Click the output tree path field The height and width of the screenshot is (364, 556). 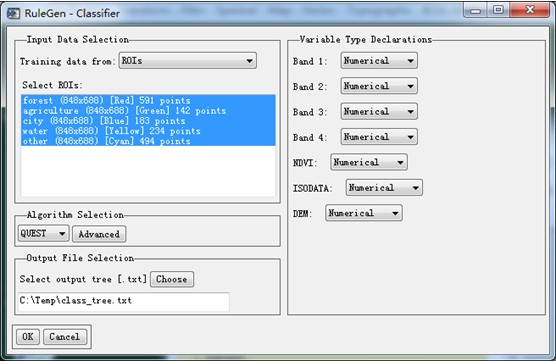tap(123, 301)
